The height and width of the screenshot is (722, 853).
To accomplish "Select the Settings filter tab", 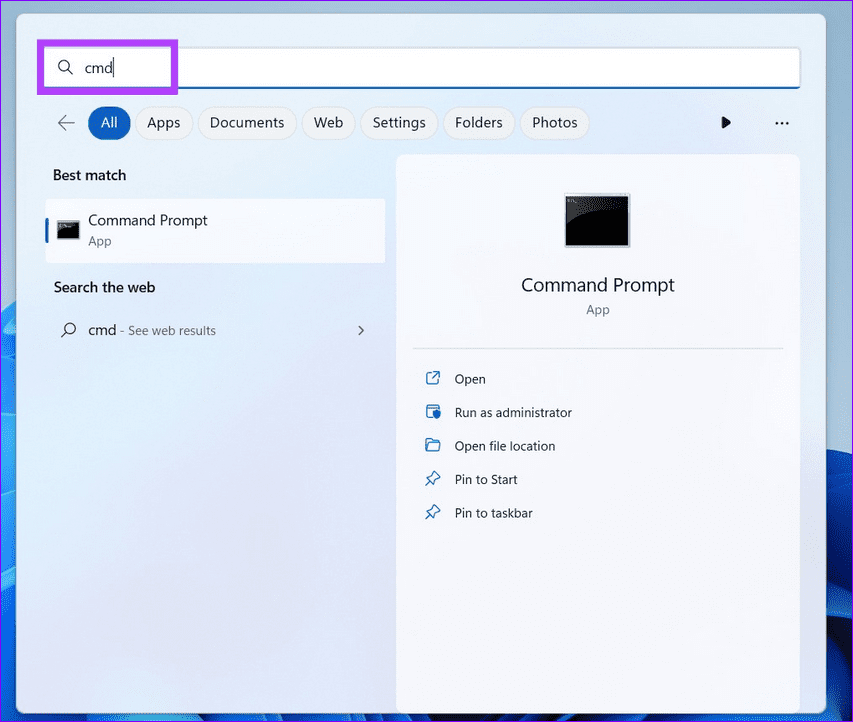I will 399,122.
